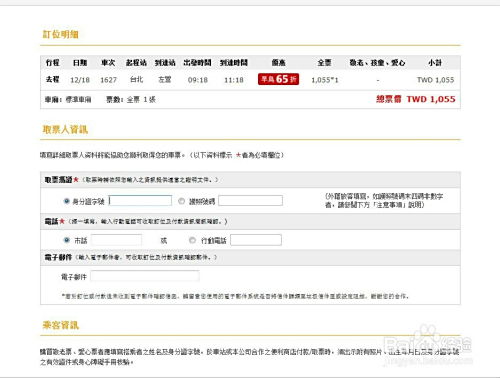Viewport: 500px width, 378px height.
Task: Click the arrival time 11:18
Action: coord(234,80)
